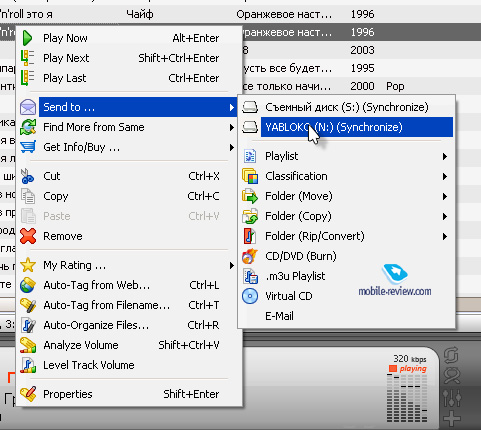
Task: Open Properties from the context menu
Action: pyautogui.click(x=129, y=394)
